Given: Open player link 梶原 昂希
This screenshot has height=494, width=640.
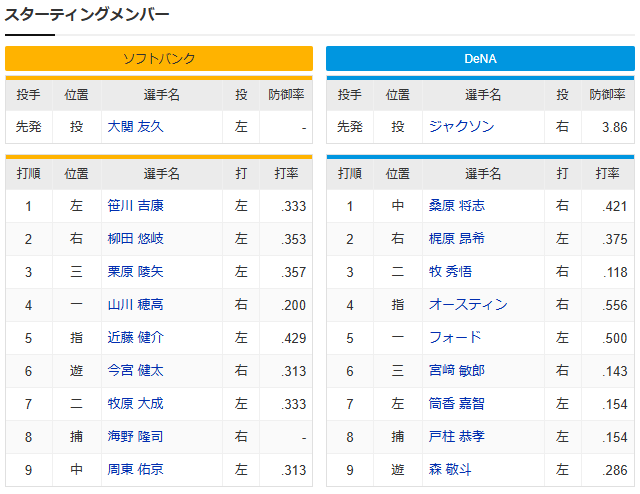Looking at the screenshot, I should [x=457, y=238].
